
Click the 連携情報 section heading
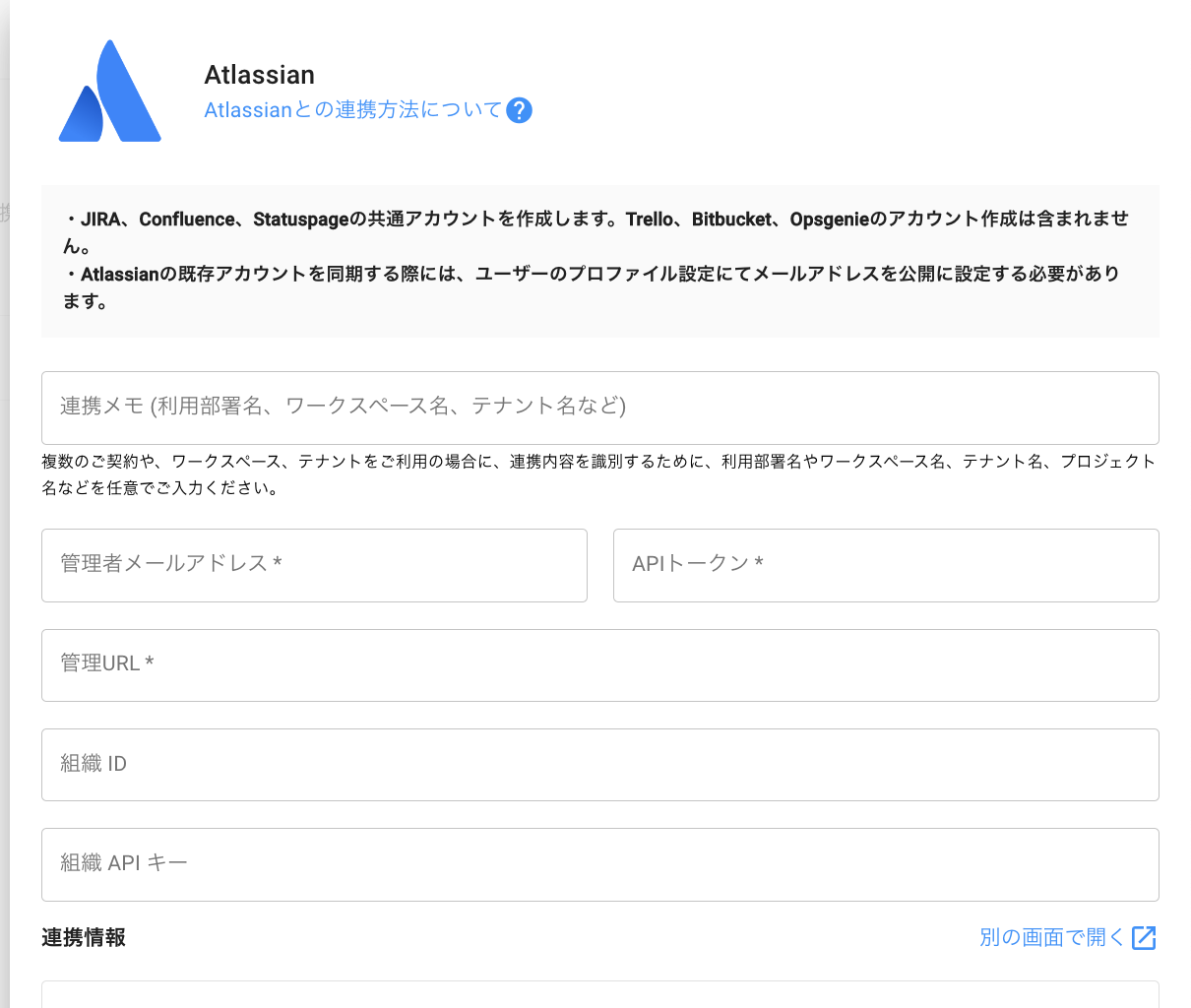(x=84, y=938)
